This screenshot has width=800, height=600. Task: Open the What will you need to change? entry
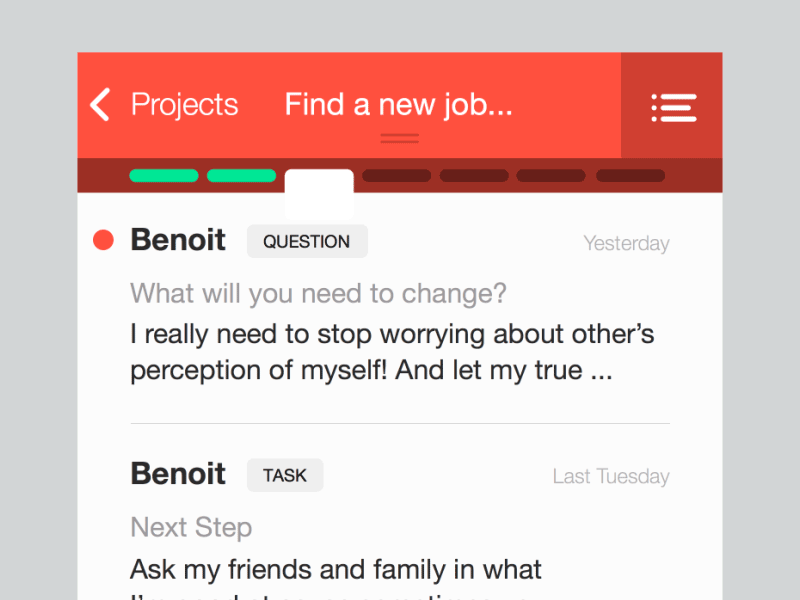[318, 293]
